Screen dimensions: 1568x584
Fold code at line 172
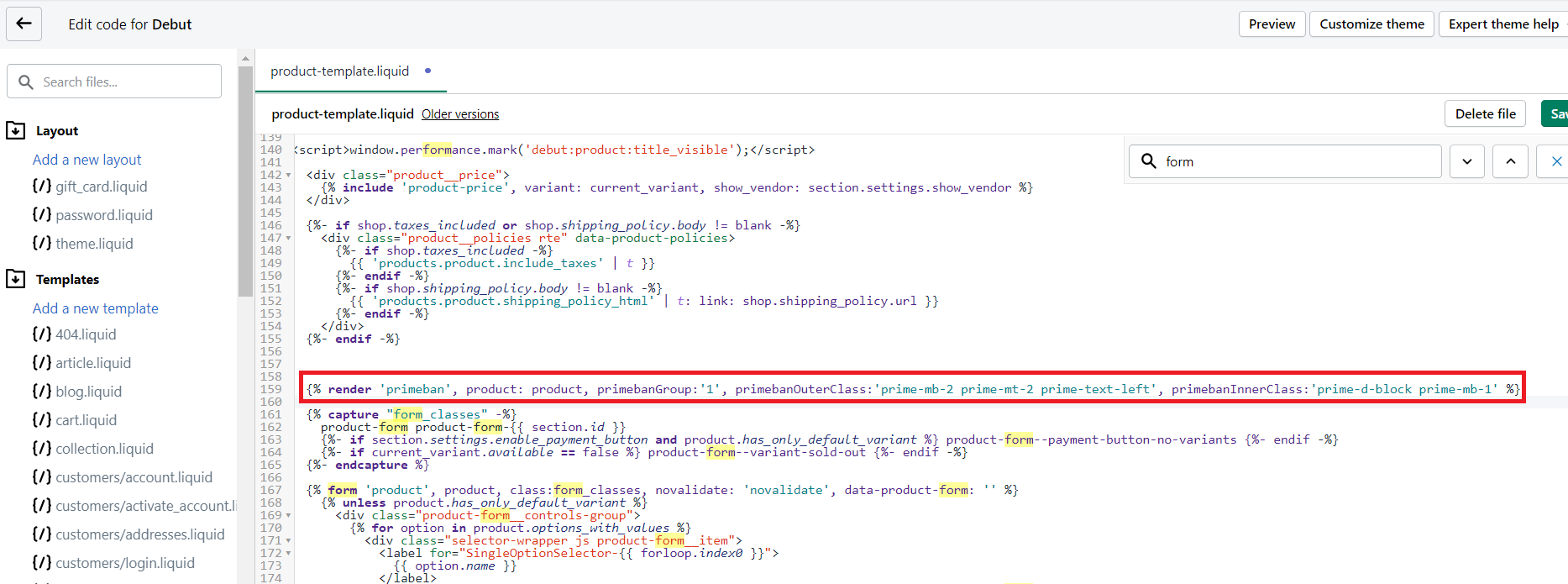pos(288,554)
